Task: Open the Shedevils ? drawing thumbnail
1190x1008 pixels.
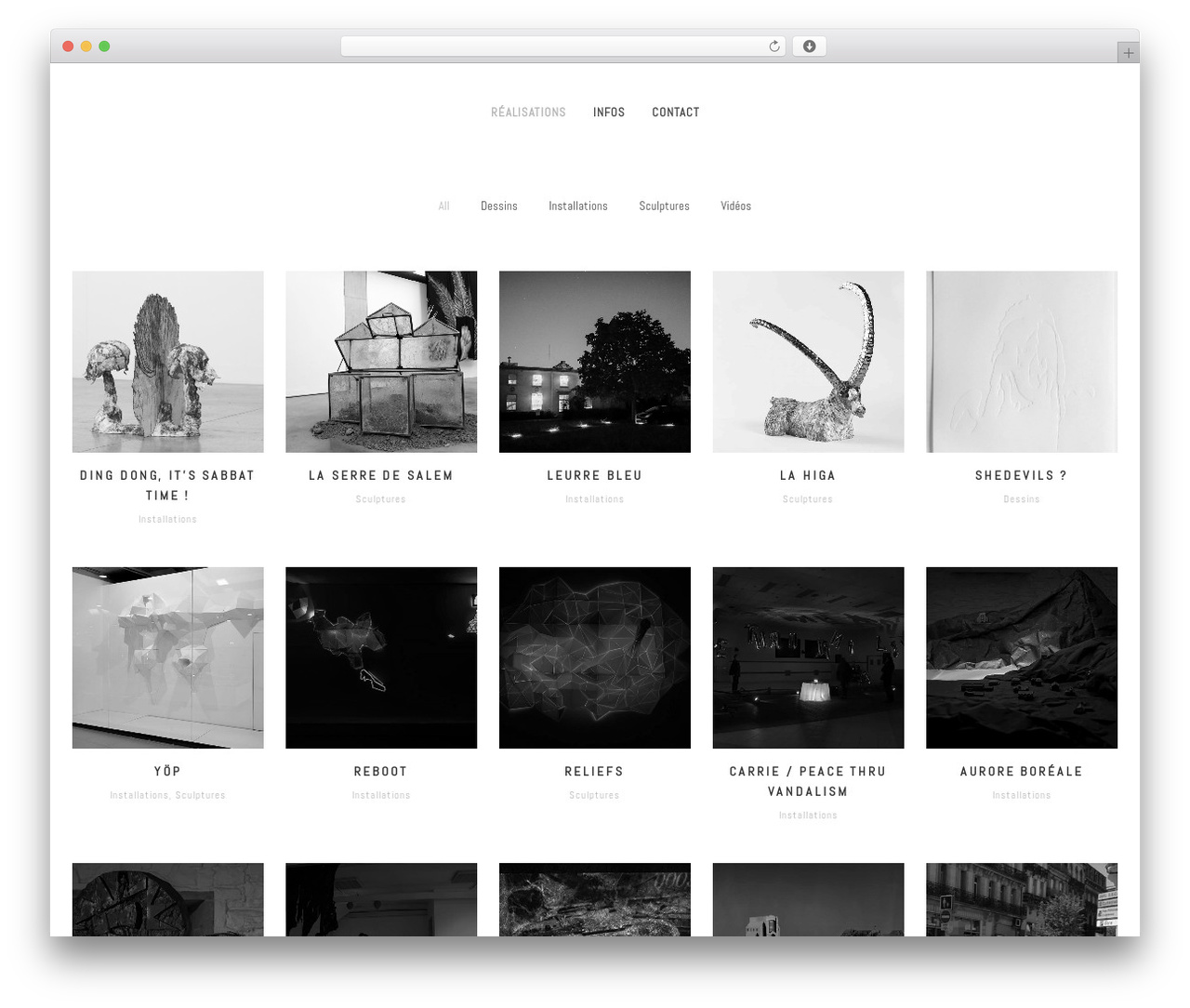Action: pyautogui.click(x=1022, y=362)
